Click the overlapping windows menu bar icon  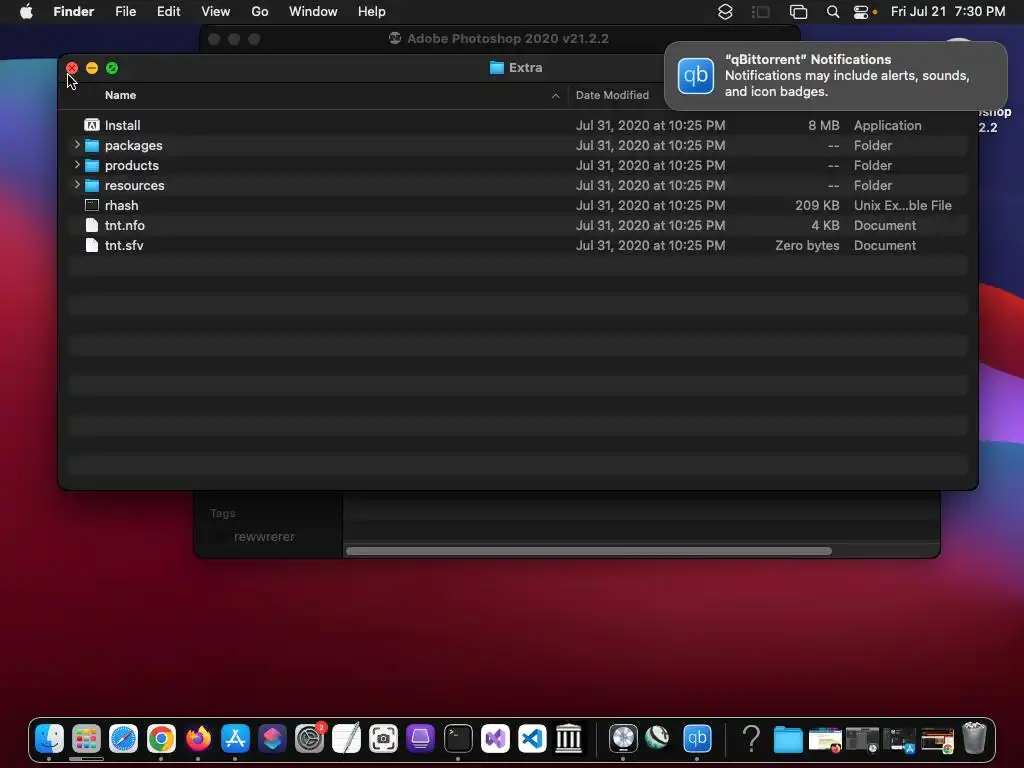point(798,12)
